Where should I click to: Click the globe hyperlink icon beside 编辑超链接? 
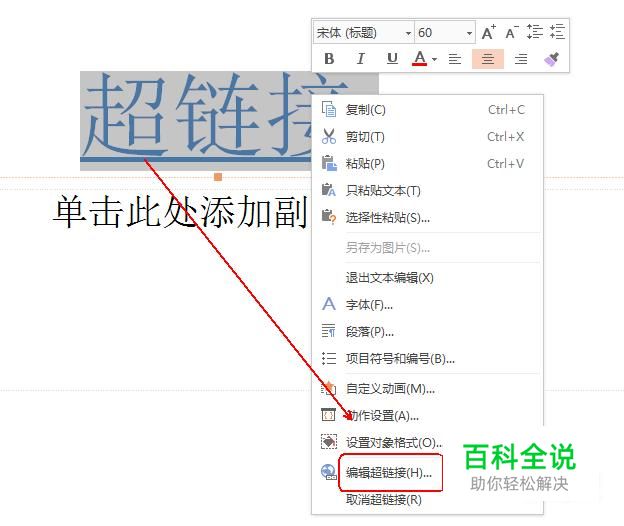click(329, 472)
